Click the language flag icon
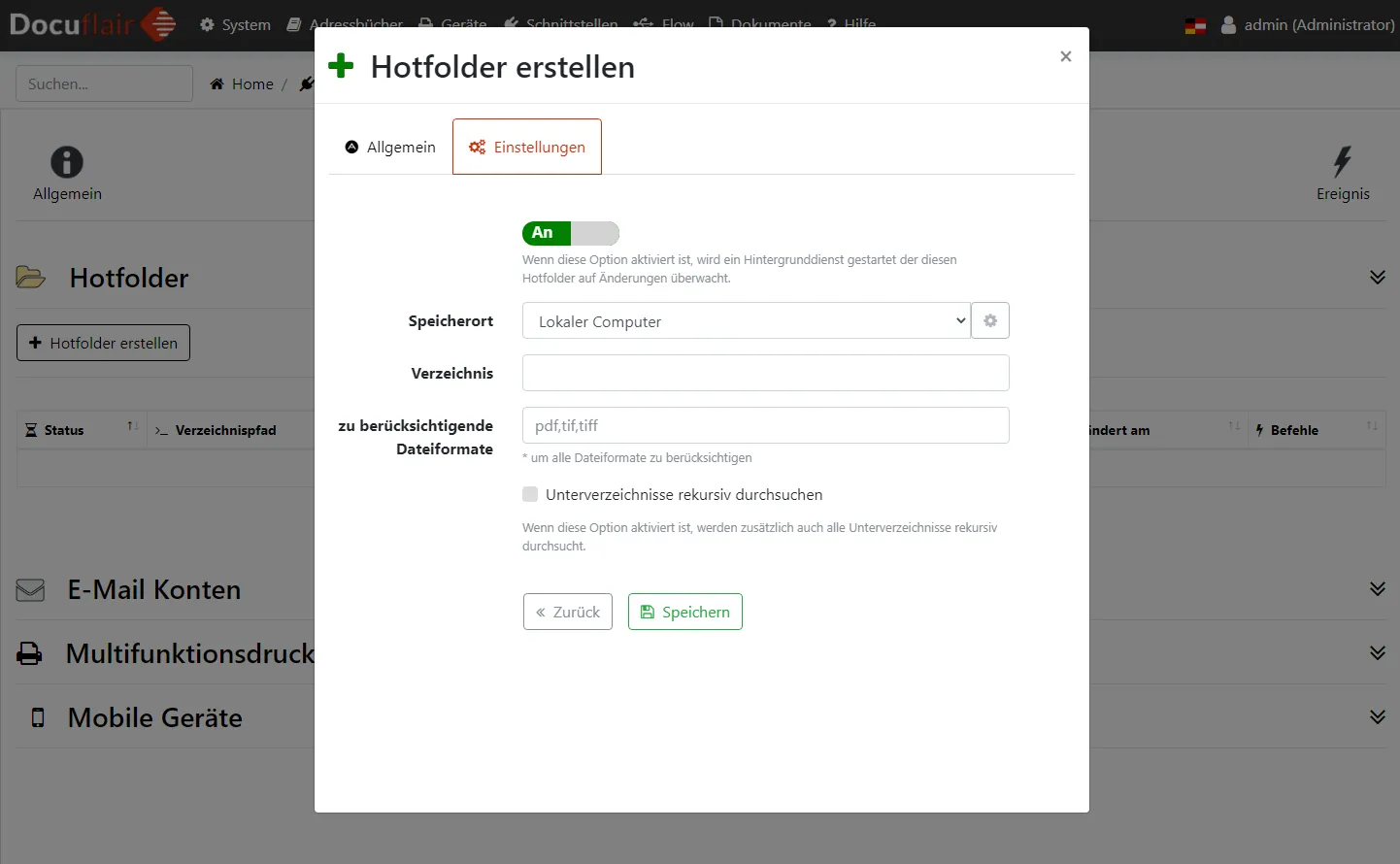 tap(1195, 25)
